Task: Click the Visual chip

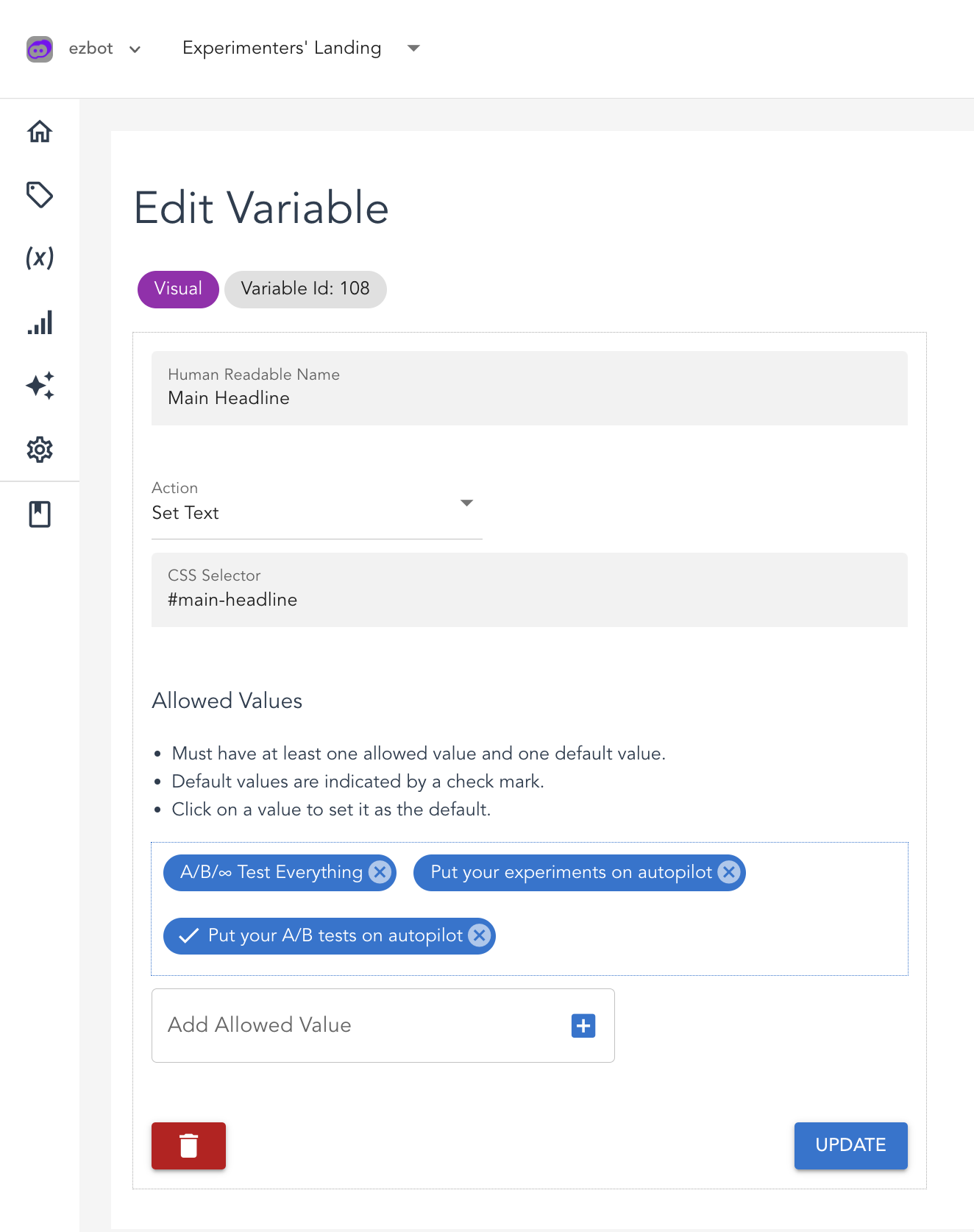Action: pyautogui.click(x=178, y=289)
